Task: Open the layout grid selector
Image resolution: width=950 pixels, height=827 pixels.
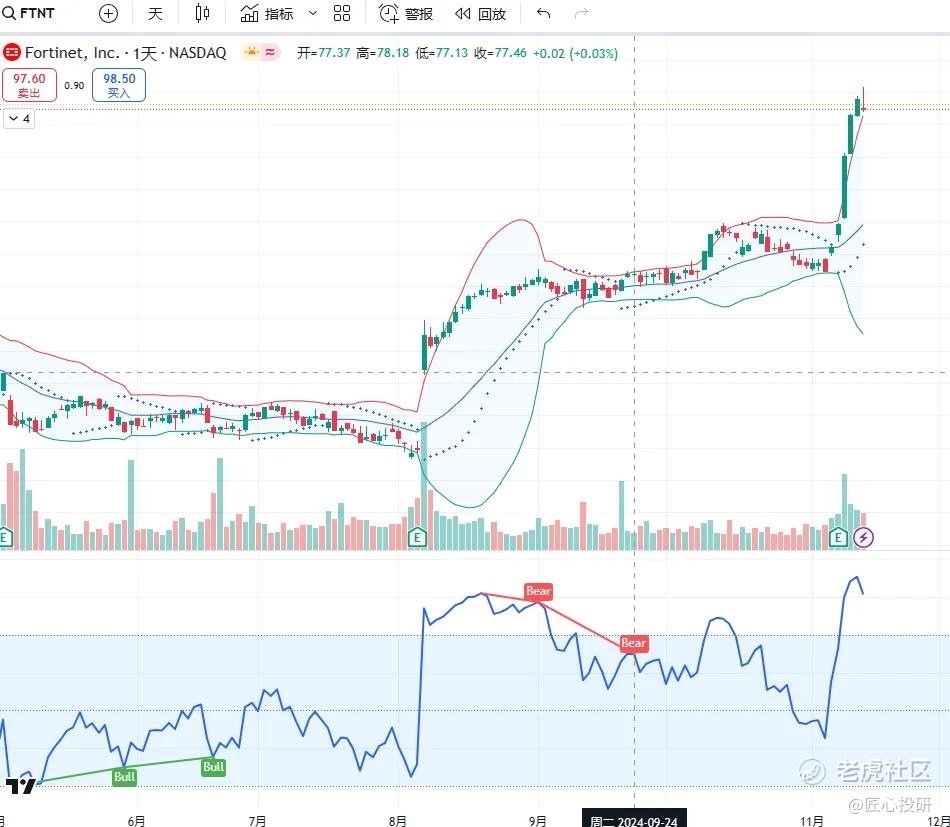Action: coord(342,14)
